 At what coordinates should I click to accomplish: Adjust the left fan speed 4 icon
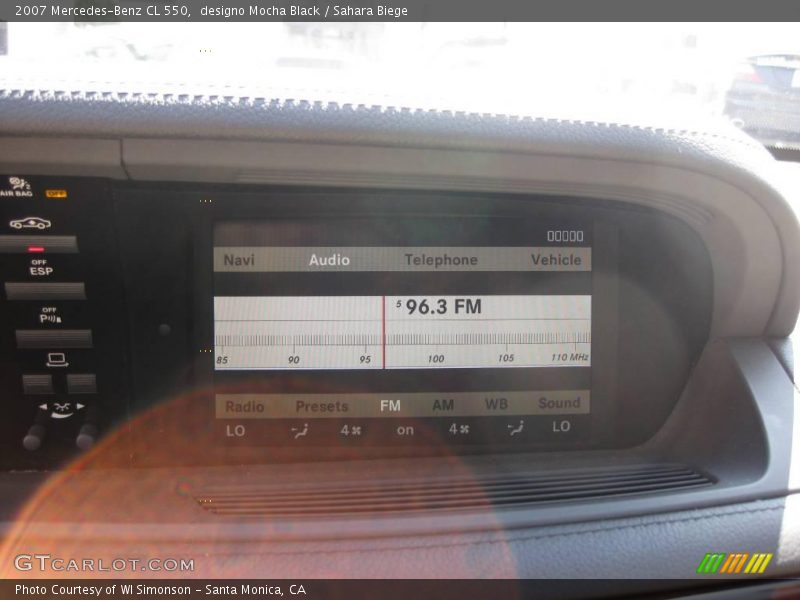[x=351, y=431]
